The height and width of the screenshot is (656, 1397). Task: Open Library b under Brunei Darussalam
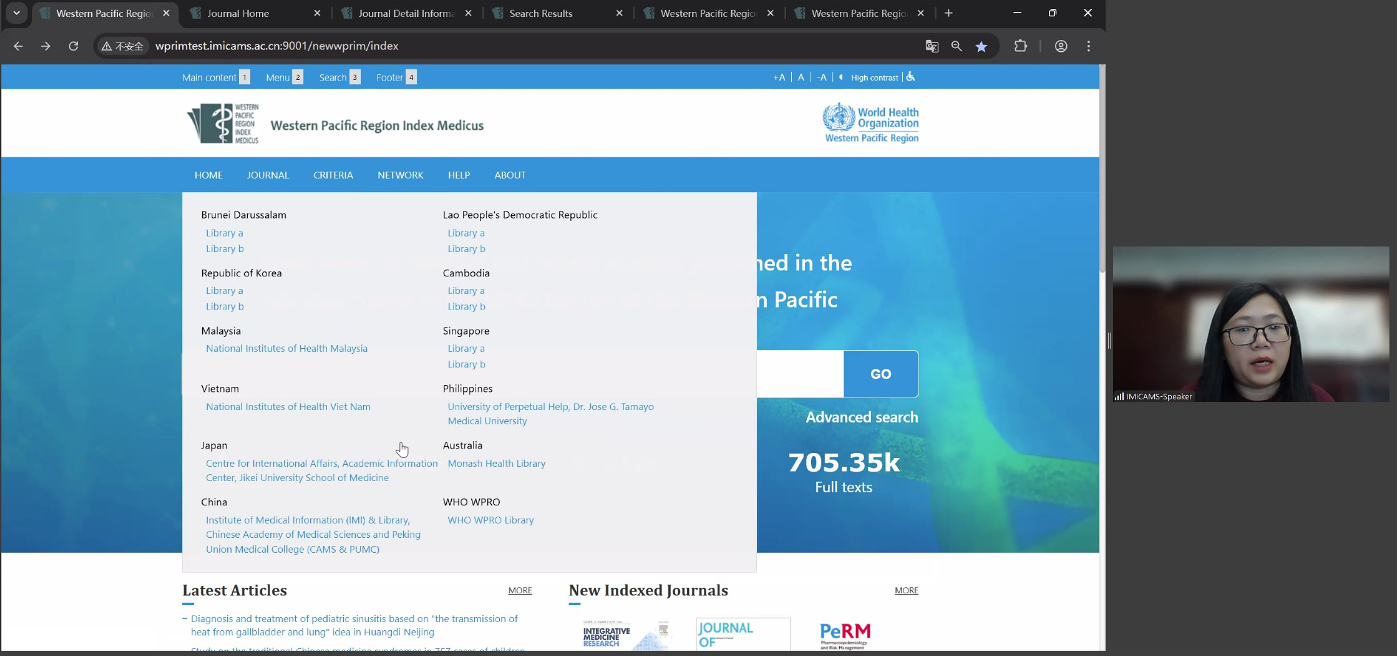[x=225, y=249]
